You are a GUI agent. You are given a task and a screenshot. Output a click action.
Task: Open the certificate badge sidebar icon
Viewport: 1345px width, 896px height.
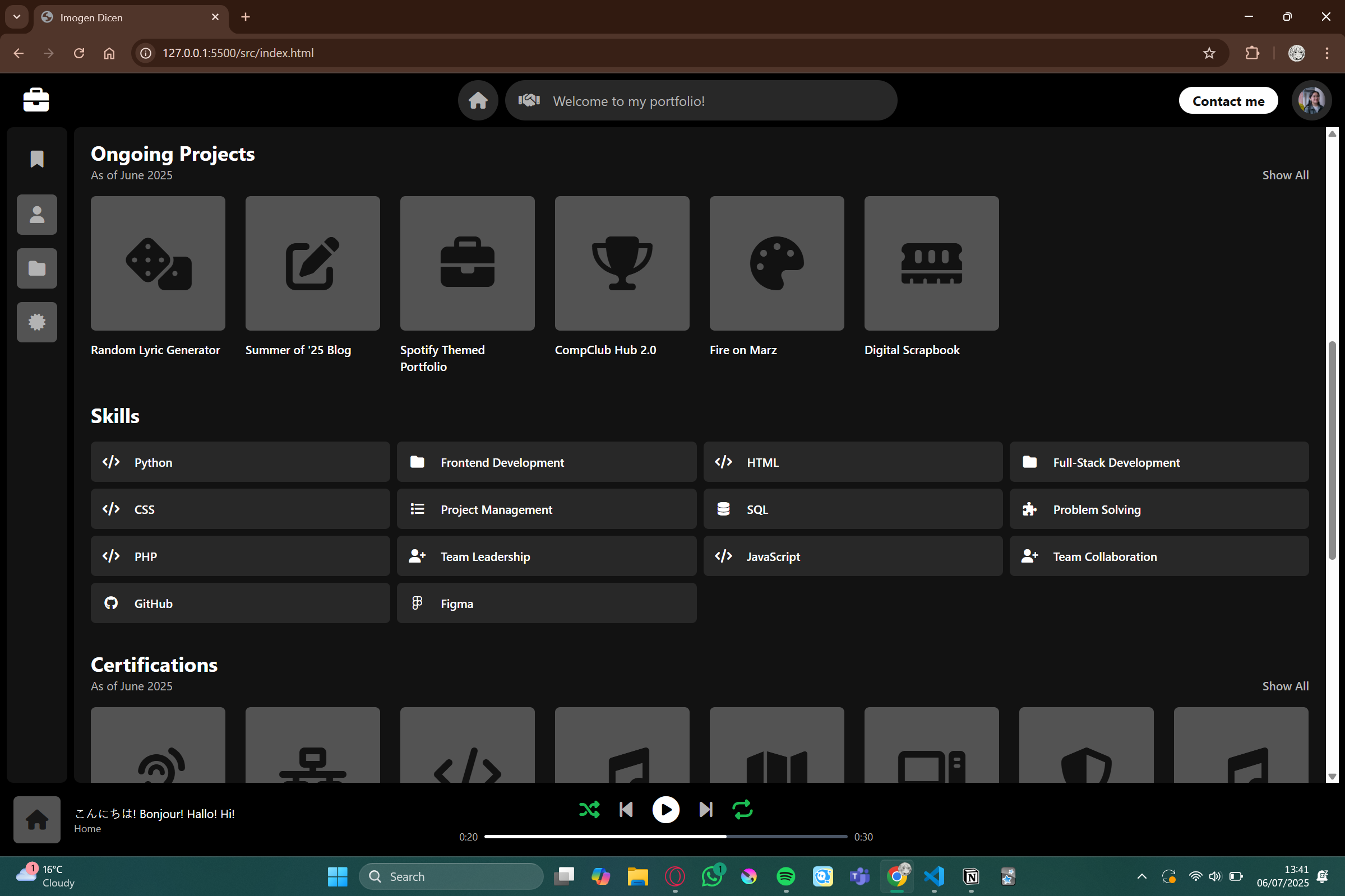[x=37, y=322]
